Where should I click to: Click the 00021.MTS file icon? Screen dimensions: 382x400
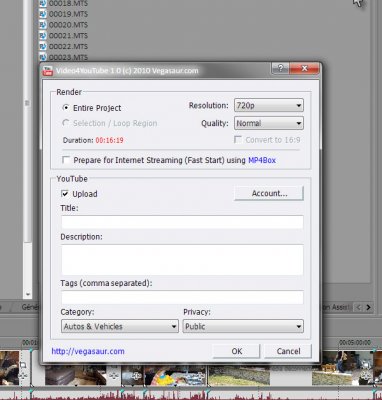43,35
